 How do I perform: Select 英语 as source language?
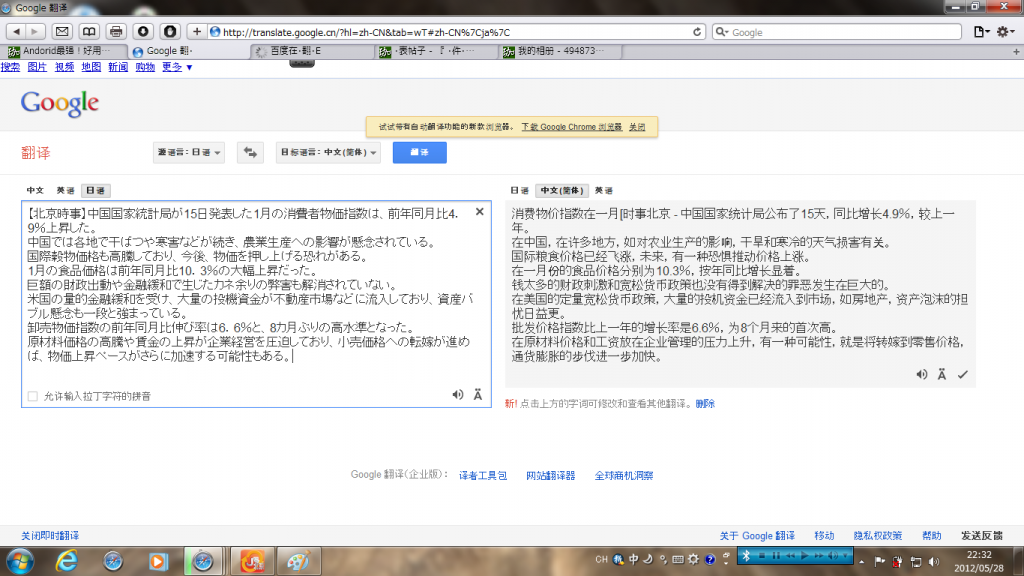[x=65, y=190]
